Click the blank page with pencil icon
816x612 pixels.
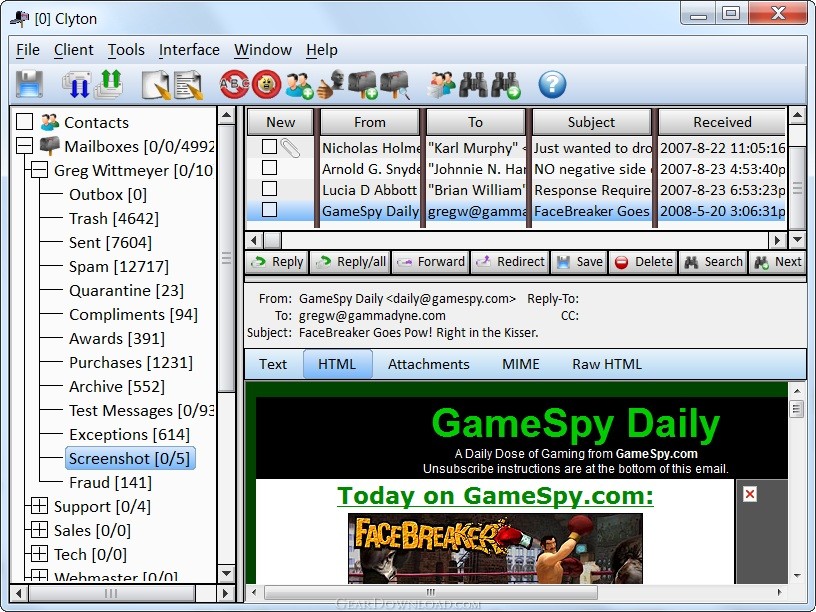(156, 84)
